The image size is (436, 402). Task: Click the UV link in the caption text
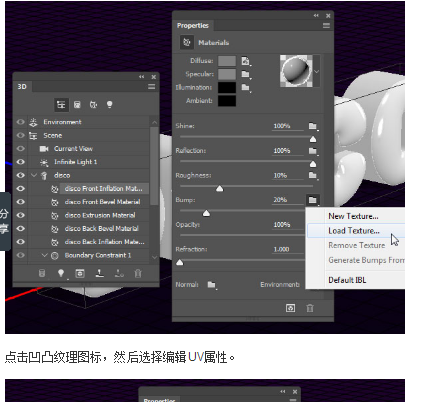pyautogui.click(x=196, y=357)
